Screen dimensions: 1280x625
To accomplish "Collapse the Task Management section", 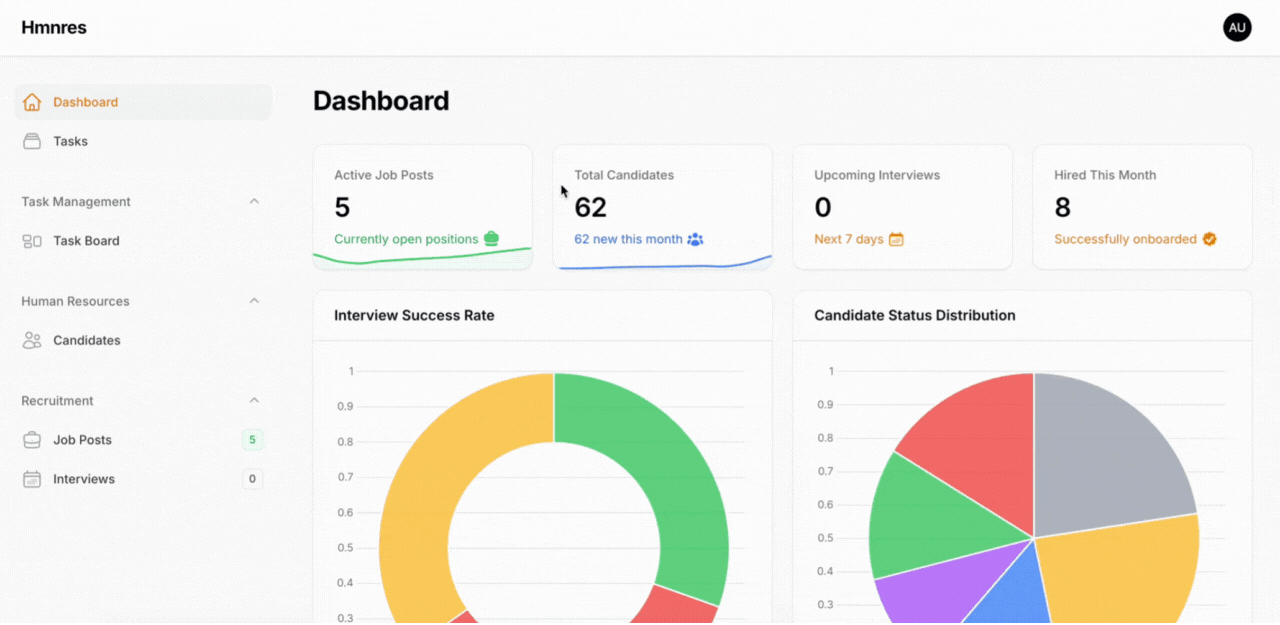I will pyautogui.click(x=254, y=201).
